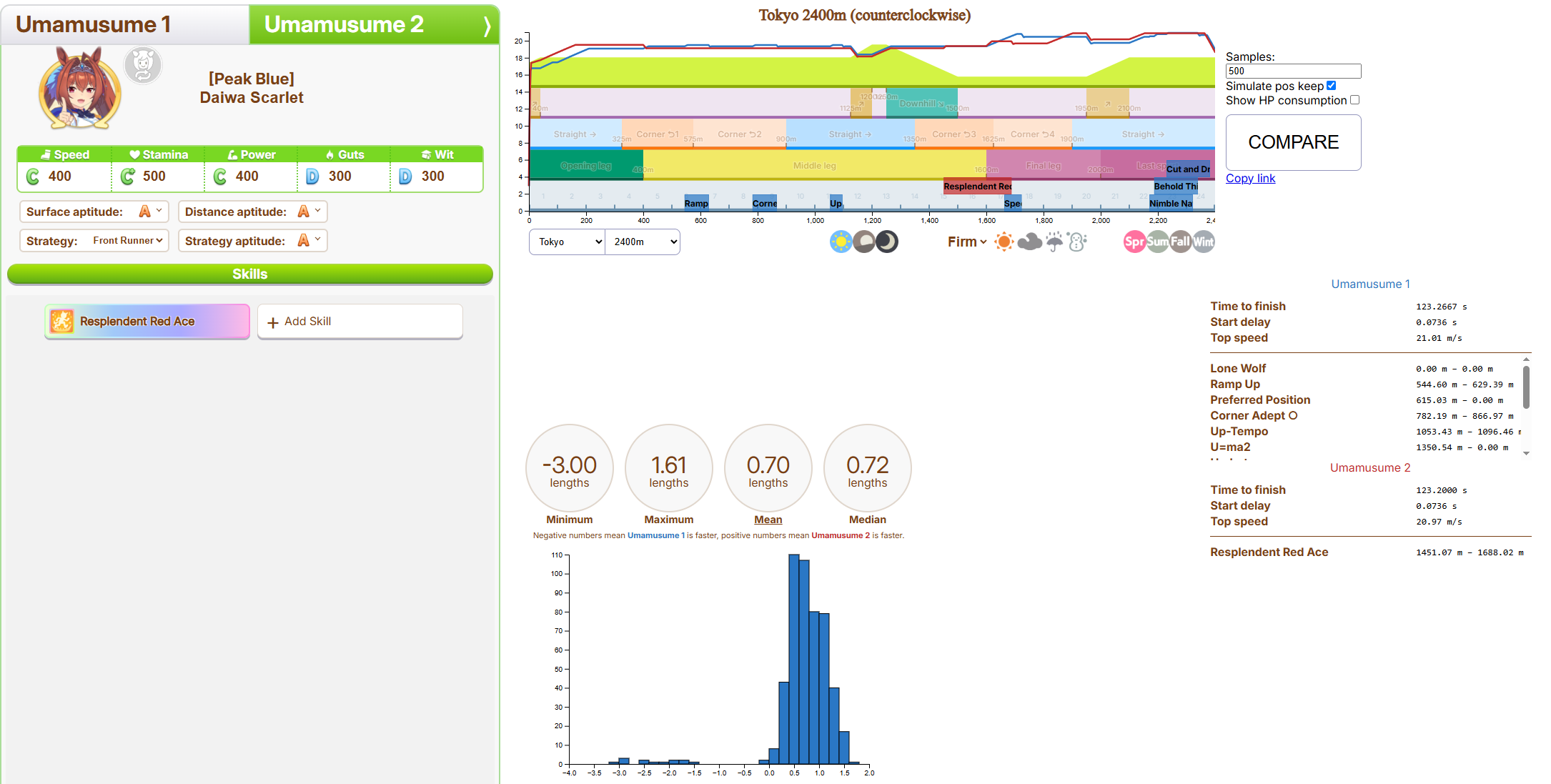Click the plus icon on Add Skill
The width and height of the screenshot is (1551, 784).
[272, 323]
